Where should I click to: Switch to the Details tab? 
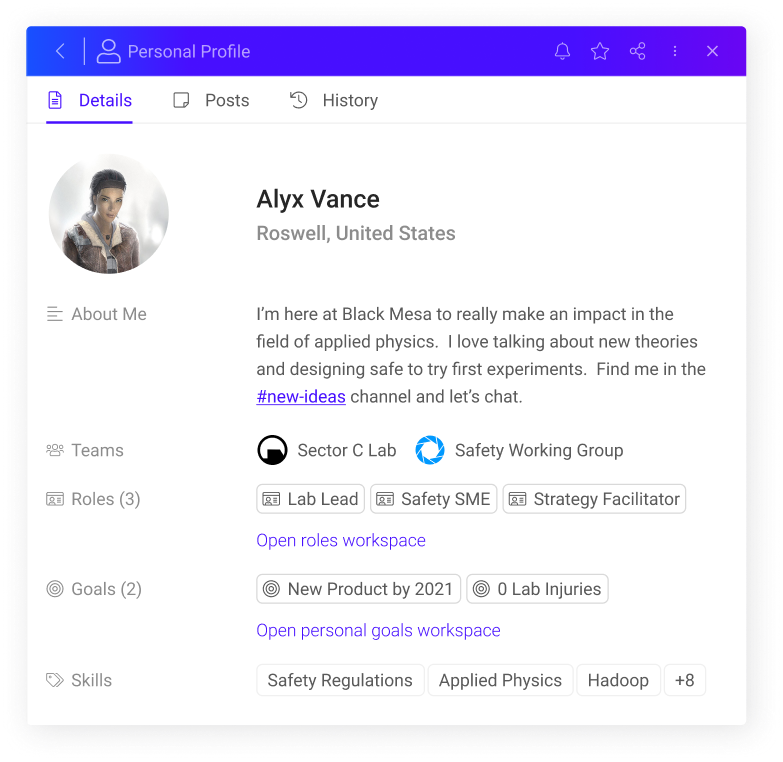pyautogui.click(x=89, y=100)
